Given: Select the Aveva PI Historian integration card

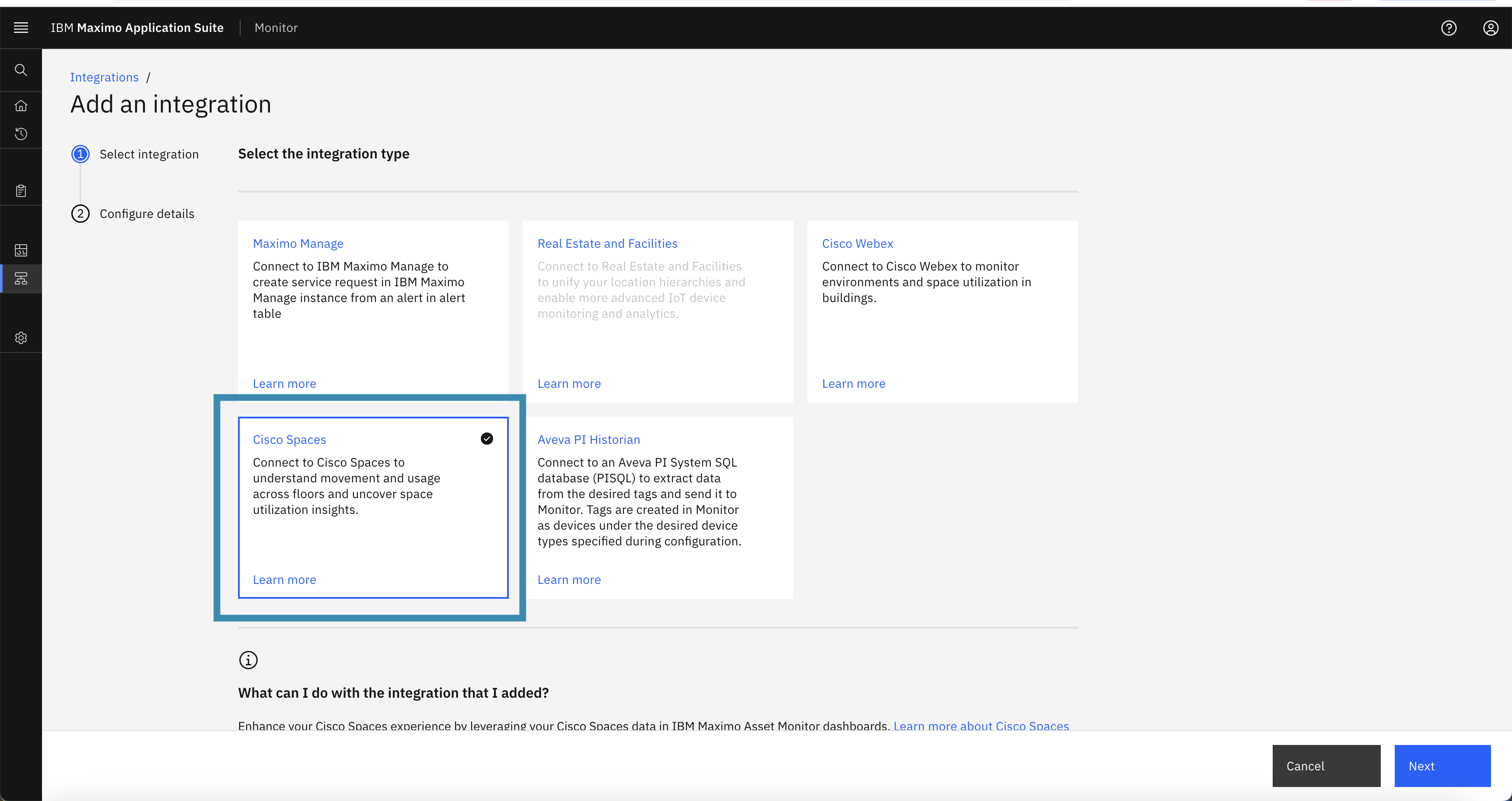Looking at the screenshot, I should click(658, 507).
